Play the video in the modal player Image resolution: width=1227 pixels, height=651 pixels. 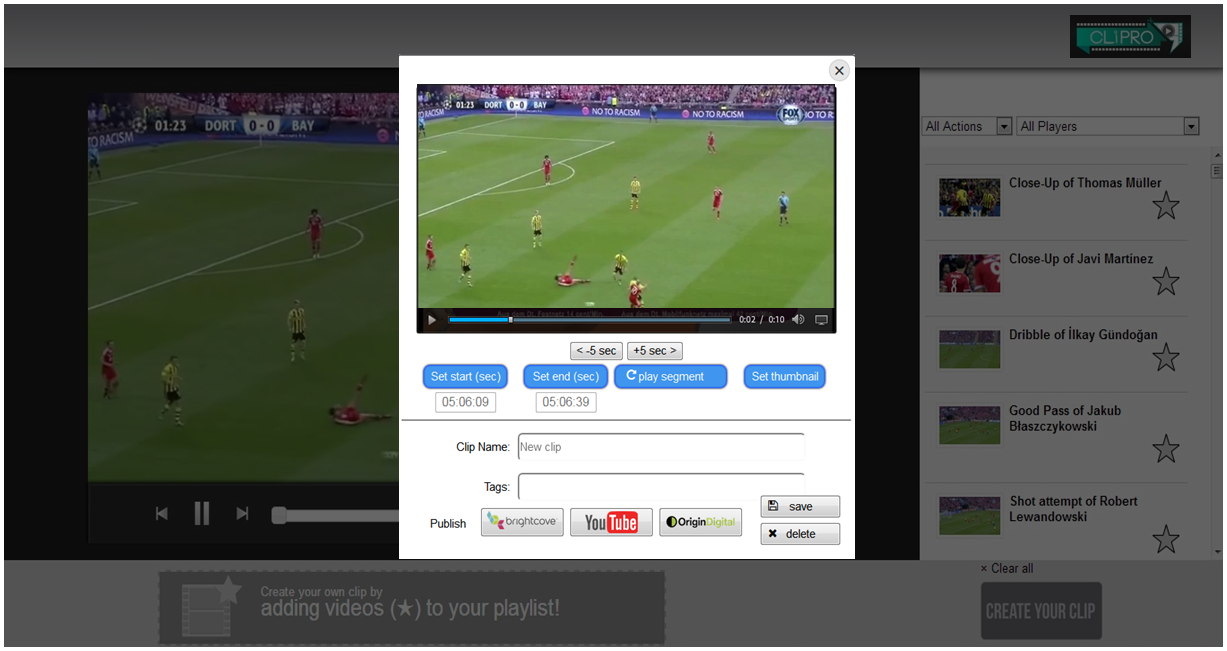point(432,320)
